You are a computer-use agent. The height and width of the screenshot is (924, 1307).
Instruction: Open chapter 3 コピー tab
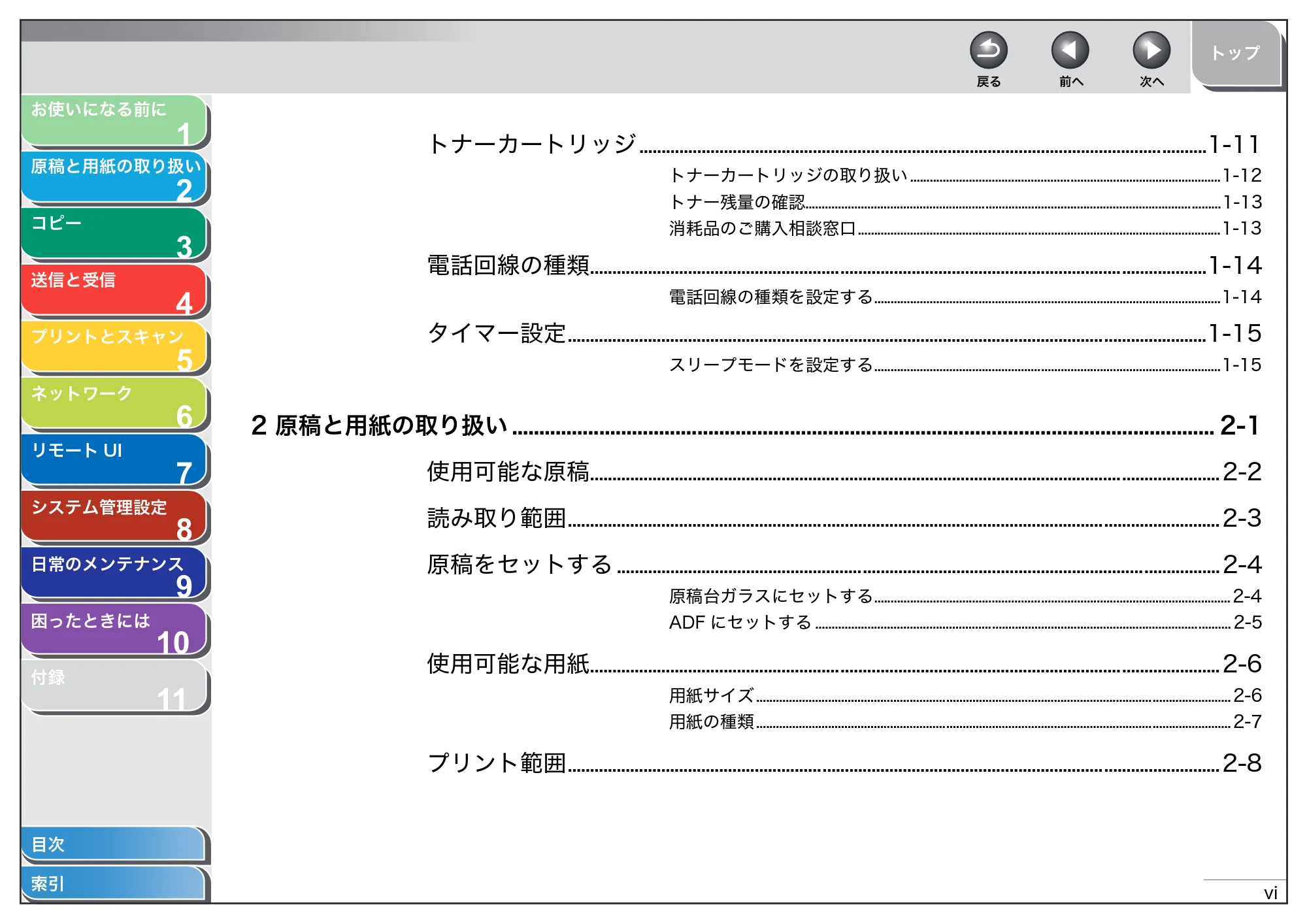(x=114, y=234)
